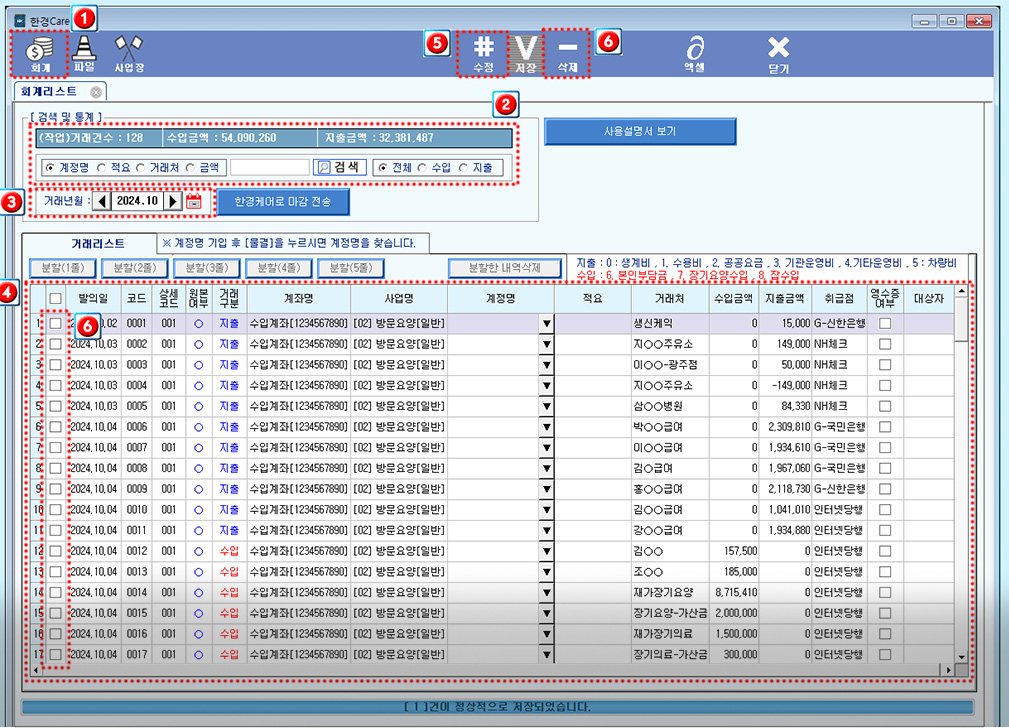Open 사용설명서 보기 button
Viewport: 1009px width, 728px height.
click(x=640, y=131)
